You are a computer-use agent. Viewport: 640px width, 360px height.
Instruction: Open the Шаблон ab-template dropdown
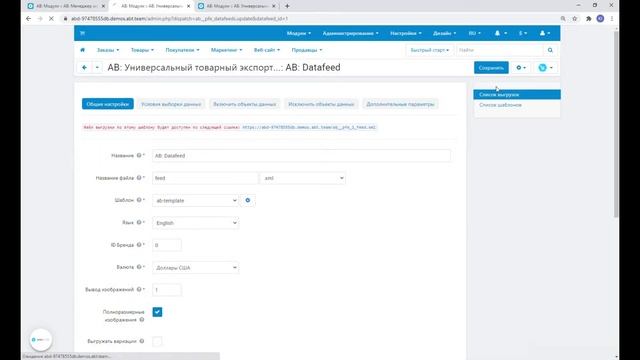[x=196, y=200]
